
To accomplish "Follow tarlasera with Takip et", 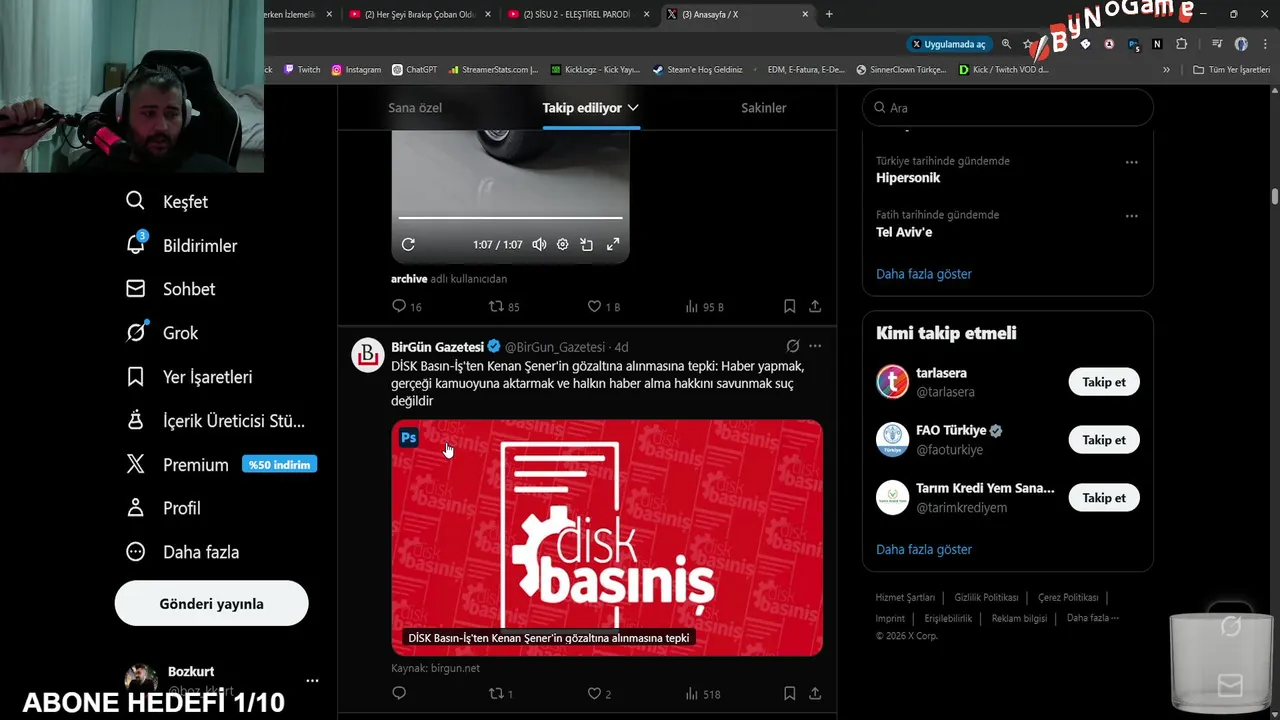I will (x=1104, y=382).
